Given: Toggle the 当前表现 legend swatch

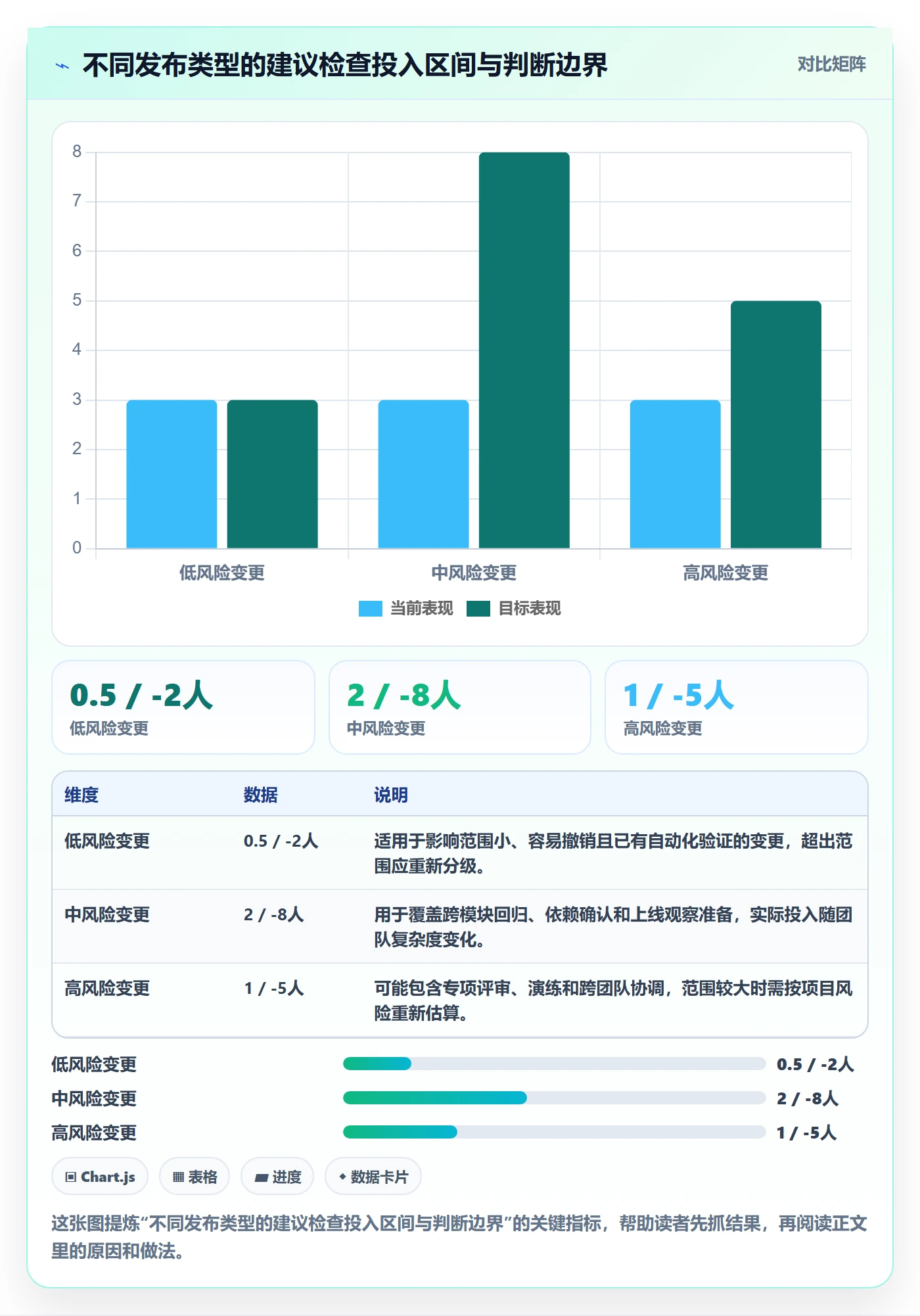Looking at the screenshot, I should pyautogui.click(x=370, y=609).
